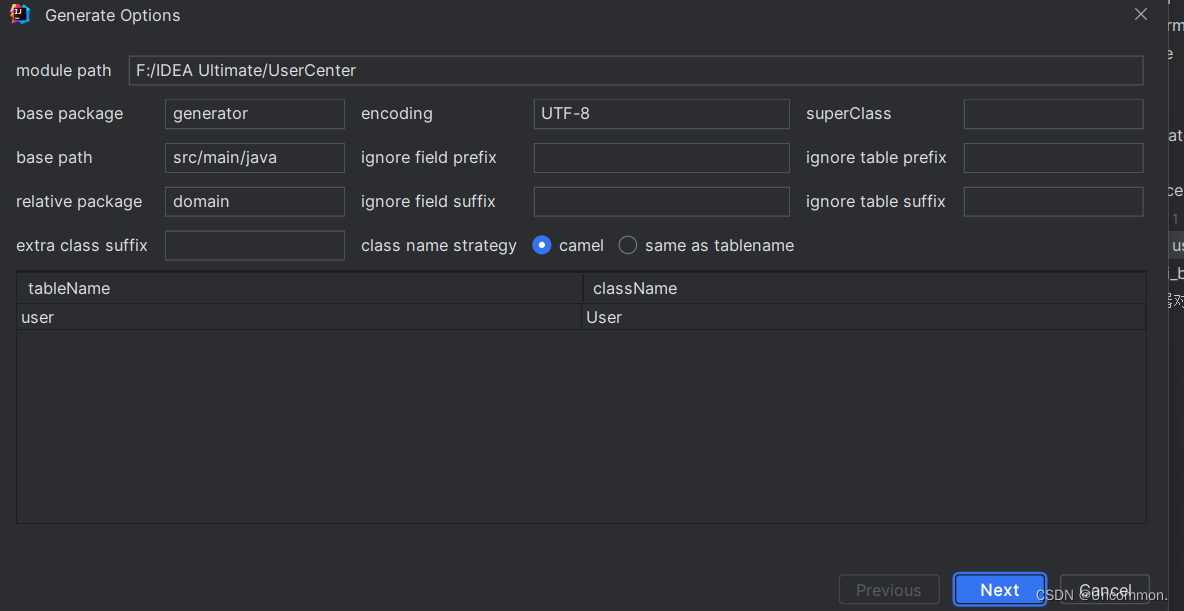Select the camel class name strategy
This screenshot has height=611, width=1184.
pyautogui.click(x=542, y=245)
